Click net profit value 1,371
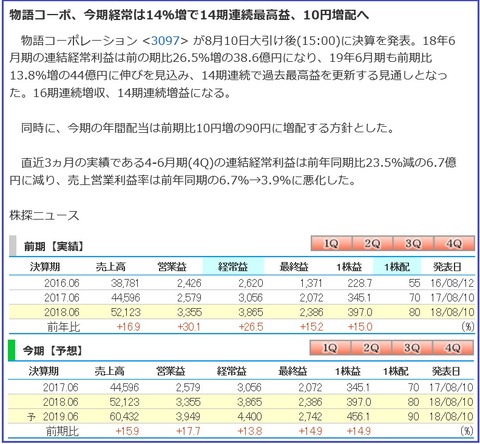 tap(311, 283)
